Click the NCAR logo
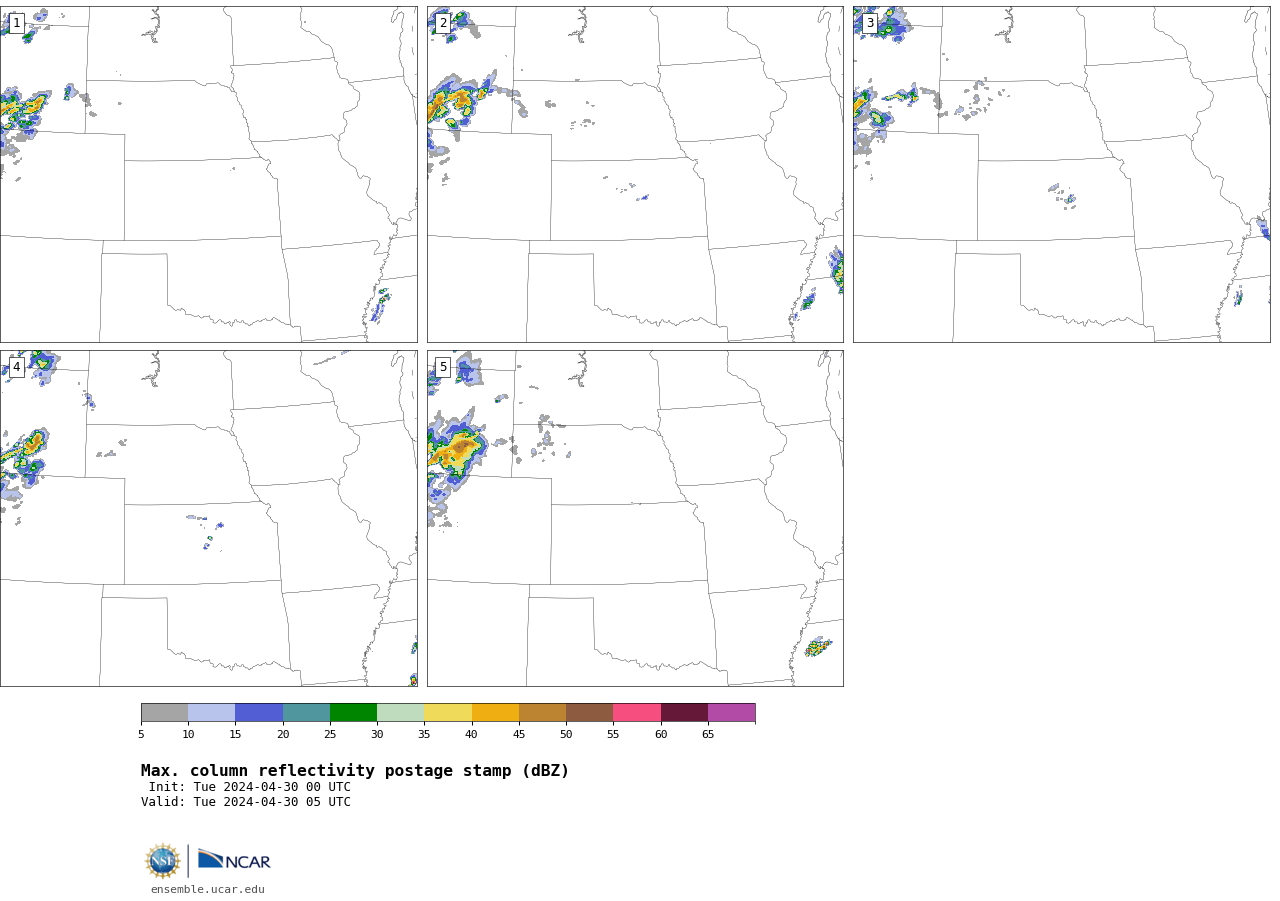 [234, 860]
